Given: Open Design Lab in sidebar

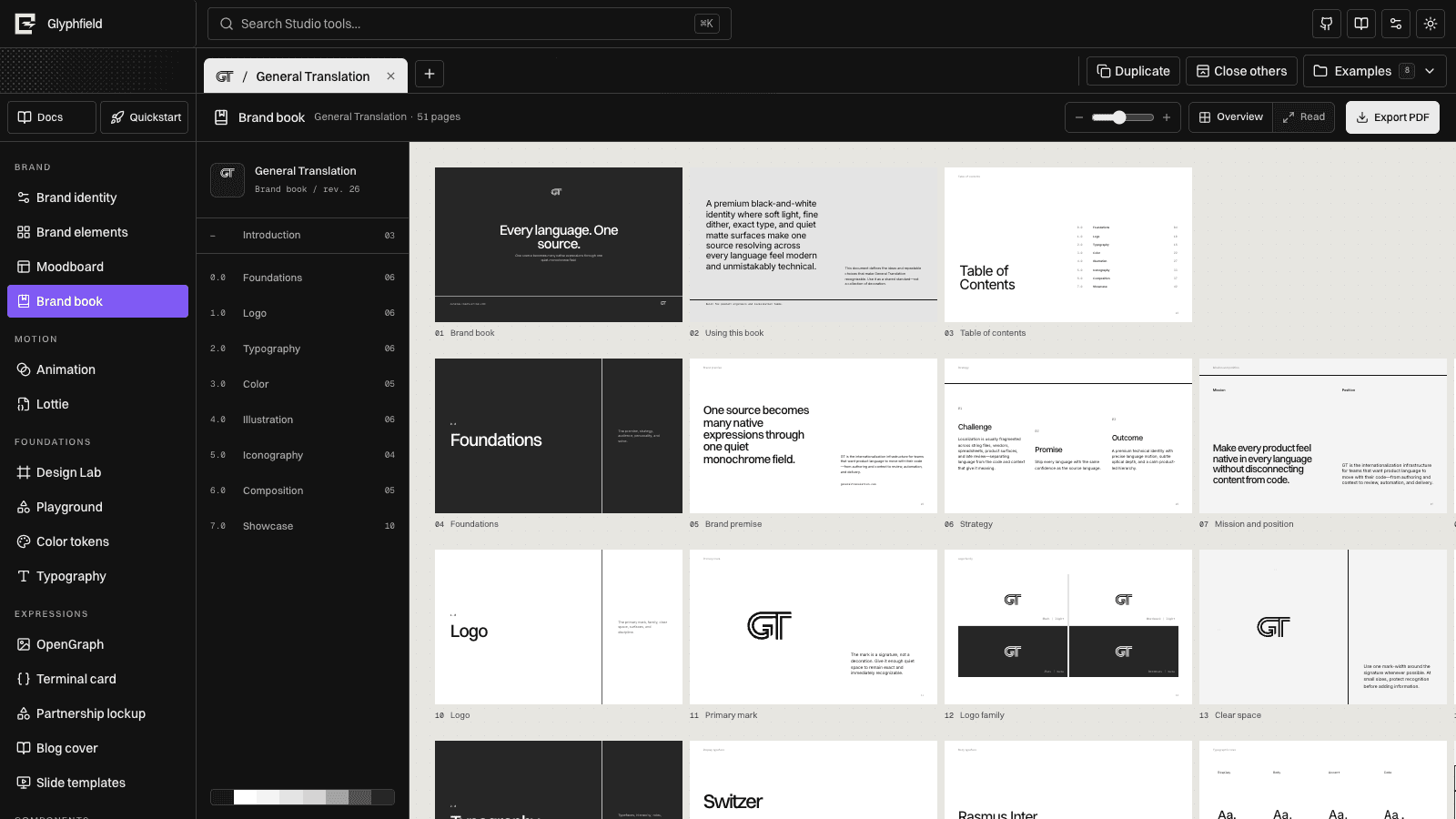Looking at the screenshot, I should click(98, 472).
